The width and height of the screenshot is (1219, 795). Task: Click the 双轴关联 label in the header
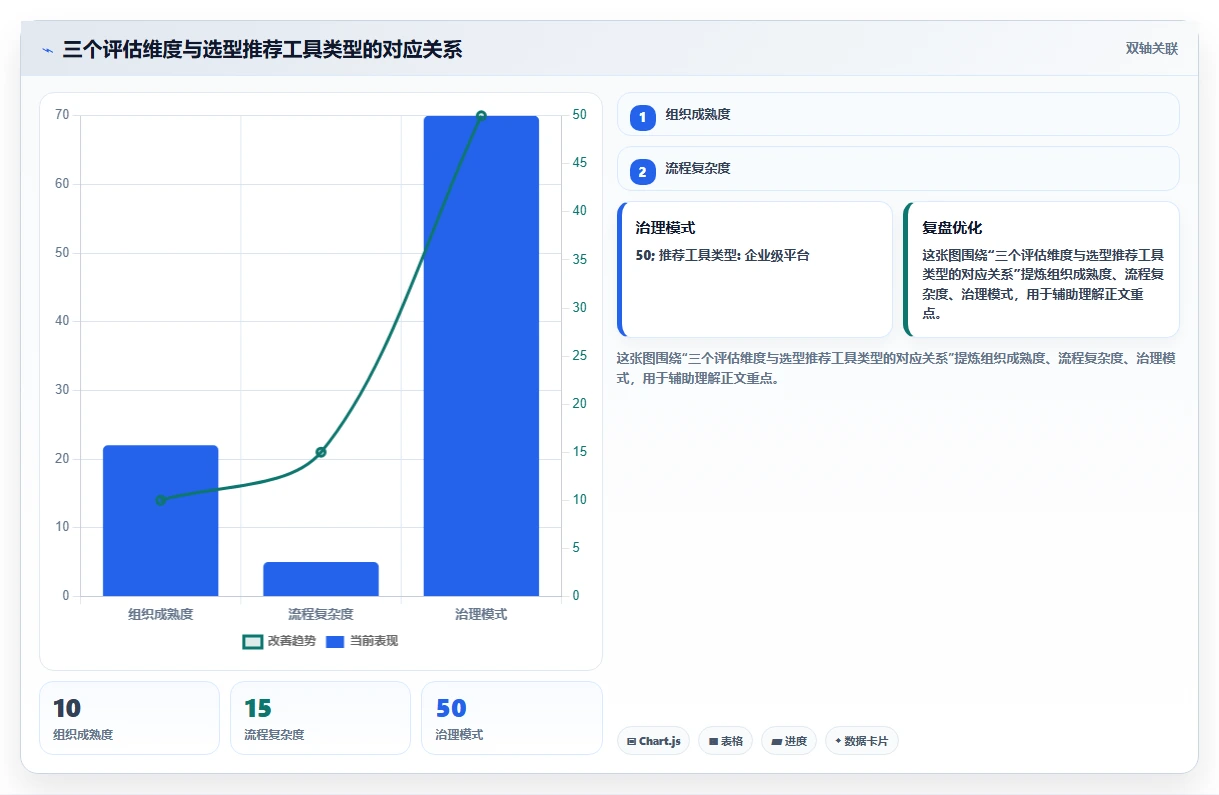[x=1151, y=49]
